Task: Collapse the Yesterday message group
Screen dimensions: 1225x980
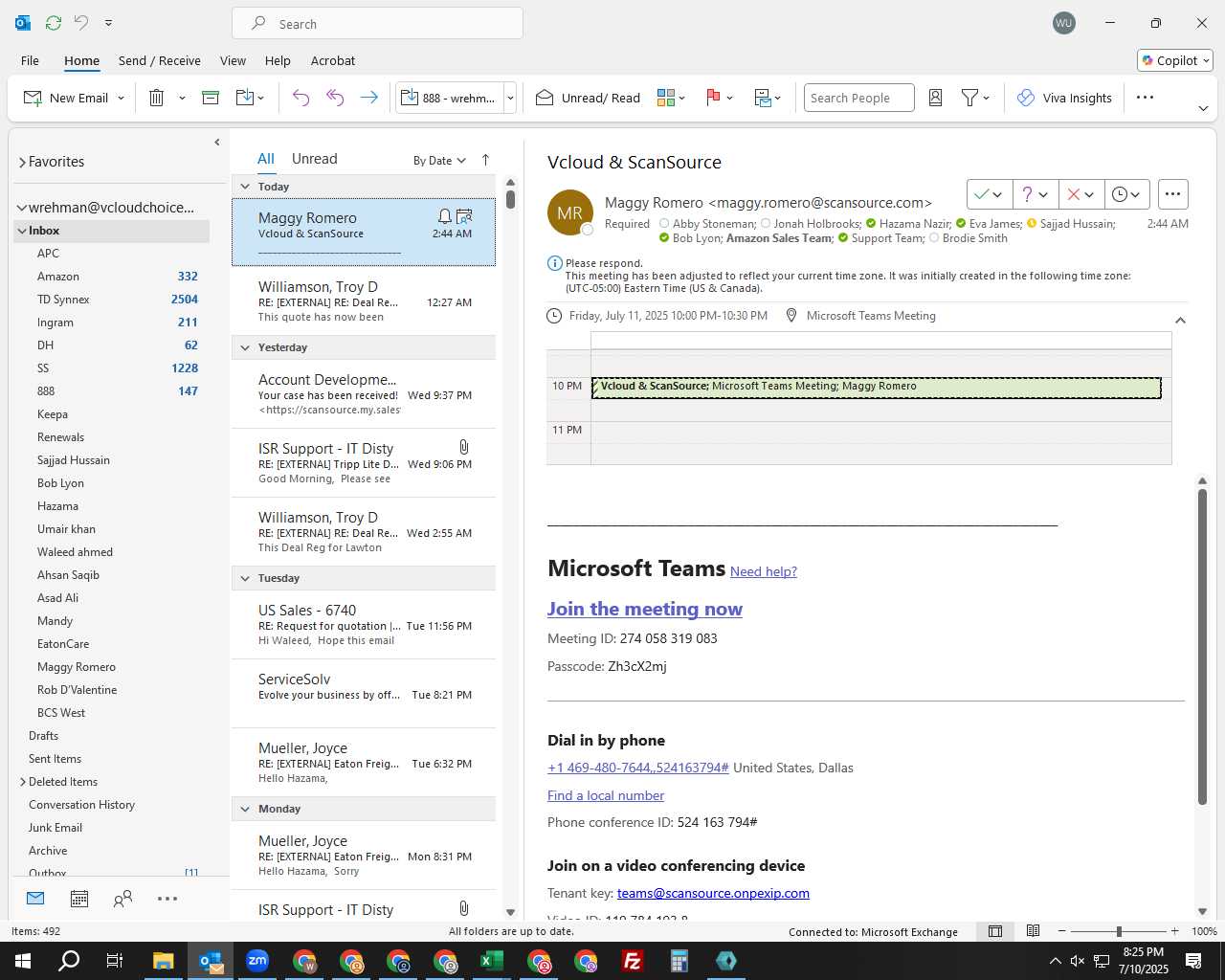Action: pos(245,347)
